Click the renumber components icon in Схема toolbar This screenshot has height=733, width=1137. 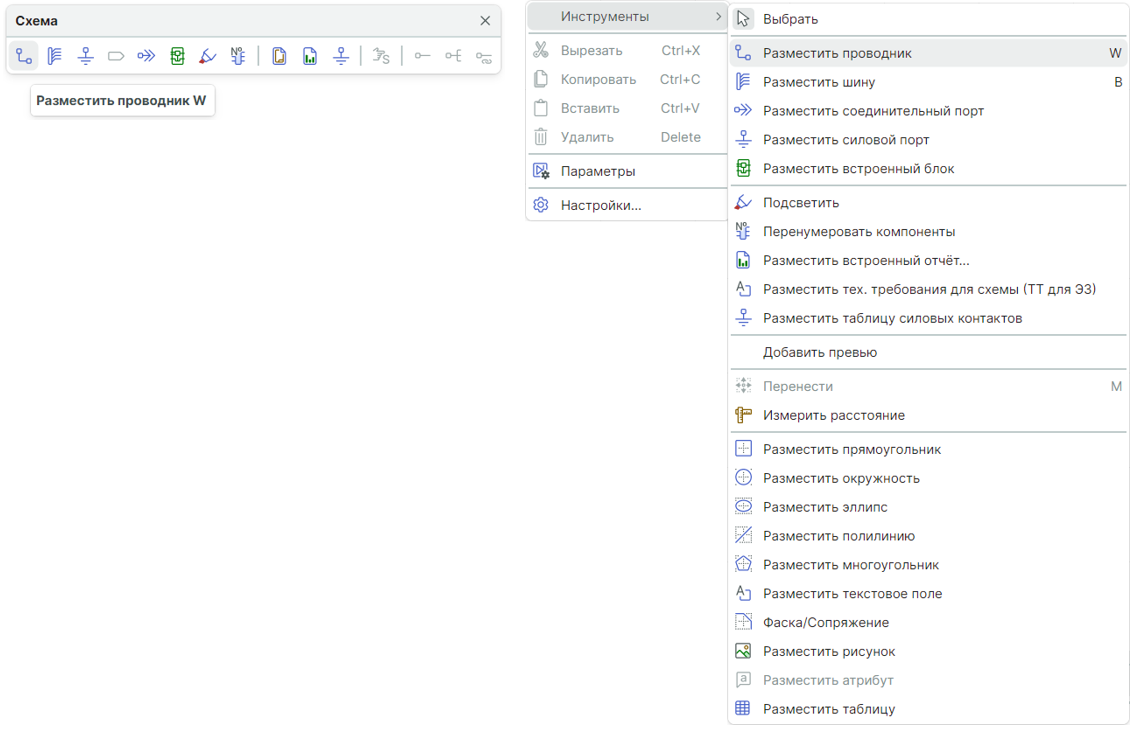point(238,56)
